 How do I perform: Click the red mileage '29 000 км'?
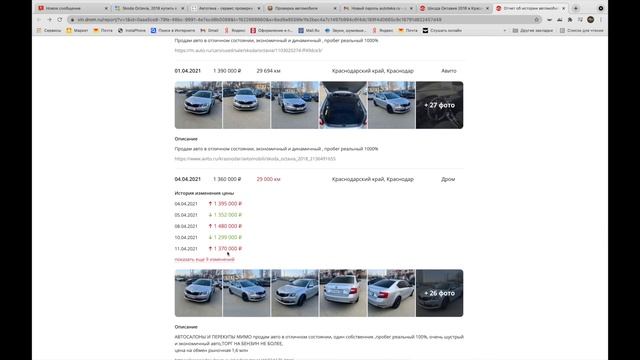268,179
